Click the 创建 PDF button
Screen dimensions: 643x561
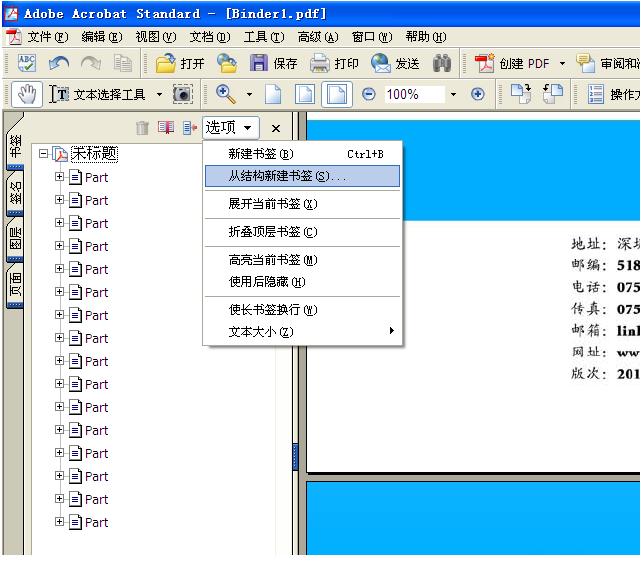[x=514, y=63]
